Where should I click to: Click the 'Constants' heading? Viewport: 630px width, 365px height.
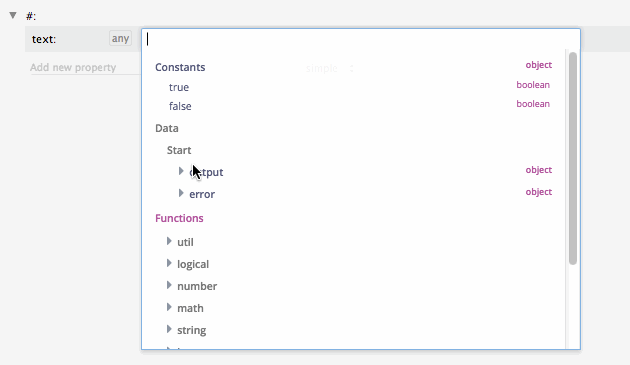pos(180,67)
